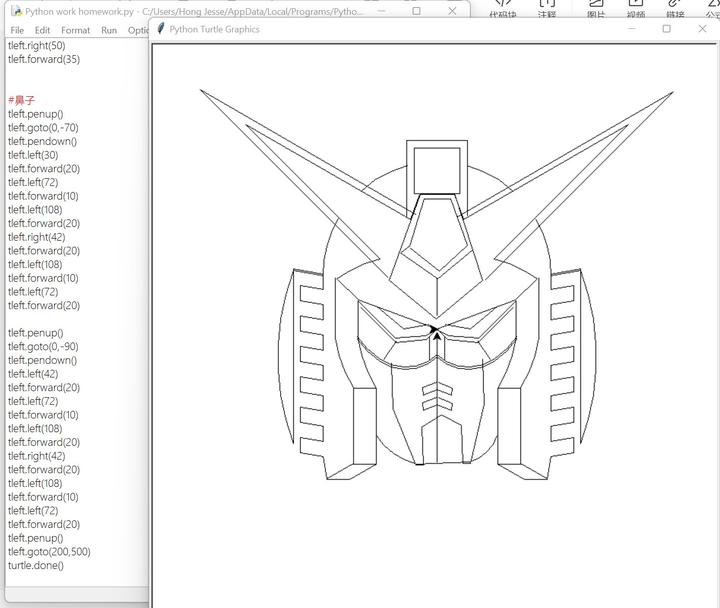Screen dimensions: 720x608
Task: Click the code line tleft.right(50)
Action: tap(37, 45)
